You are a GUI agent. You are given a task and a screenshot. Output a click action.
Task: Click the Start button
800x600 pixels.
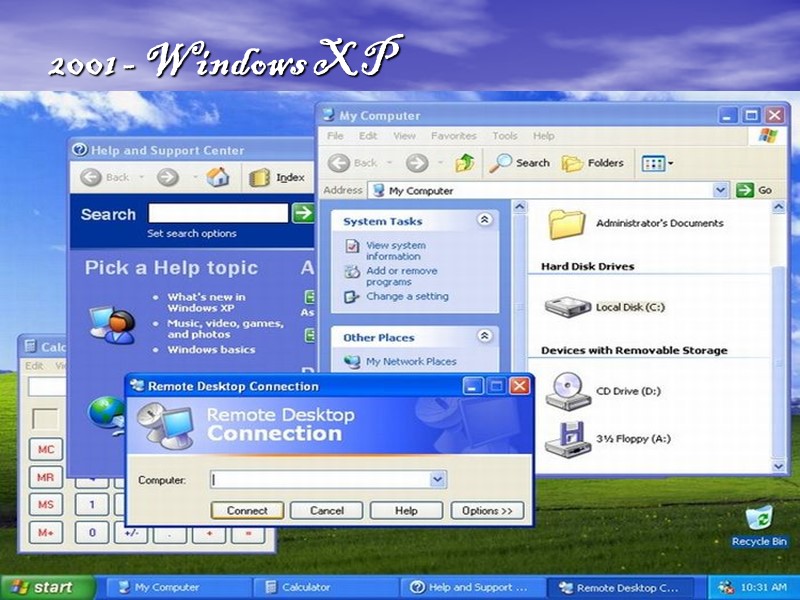(x=48, y=587)
